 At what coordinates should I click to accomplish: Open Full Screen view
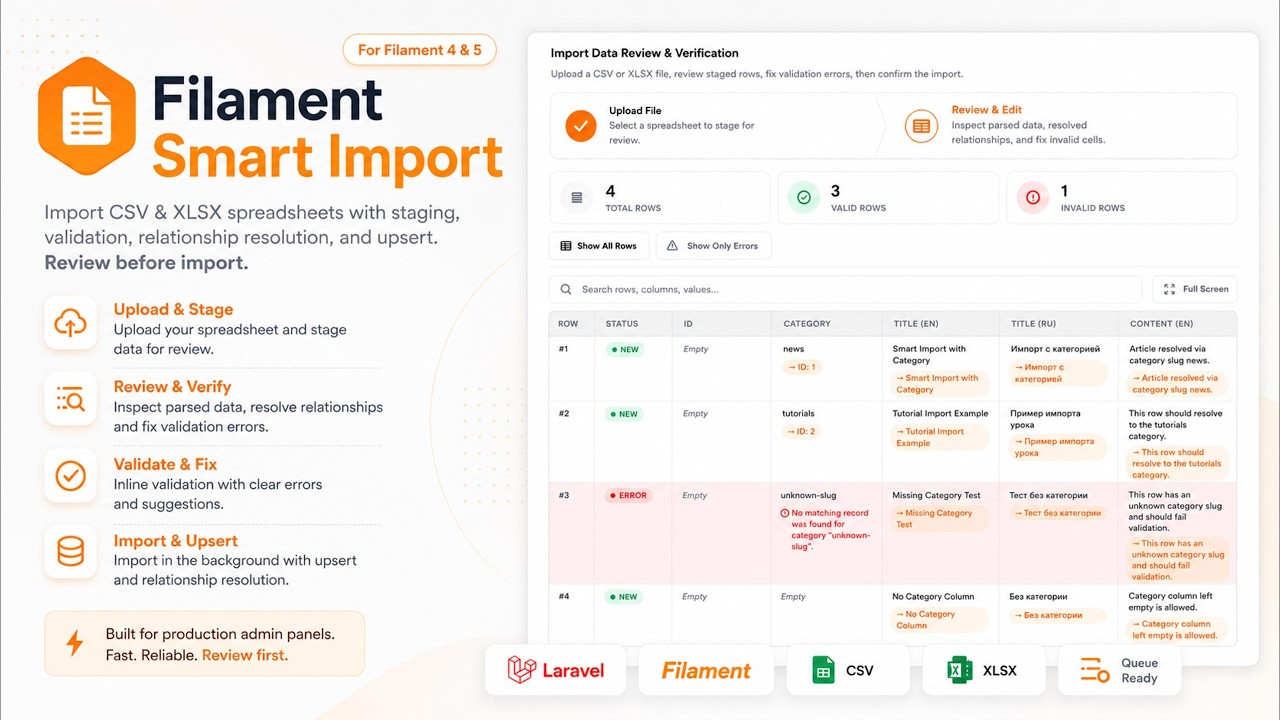pyautogui.click(x=1195, y=289)
